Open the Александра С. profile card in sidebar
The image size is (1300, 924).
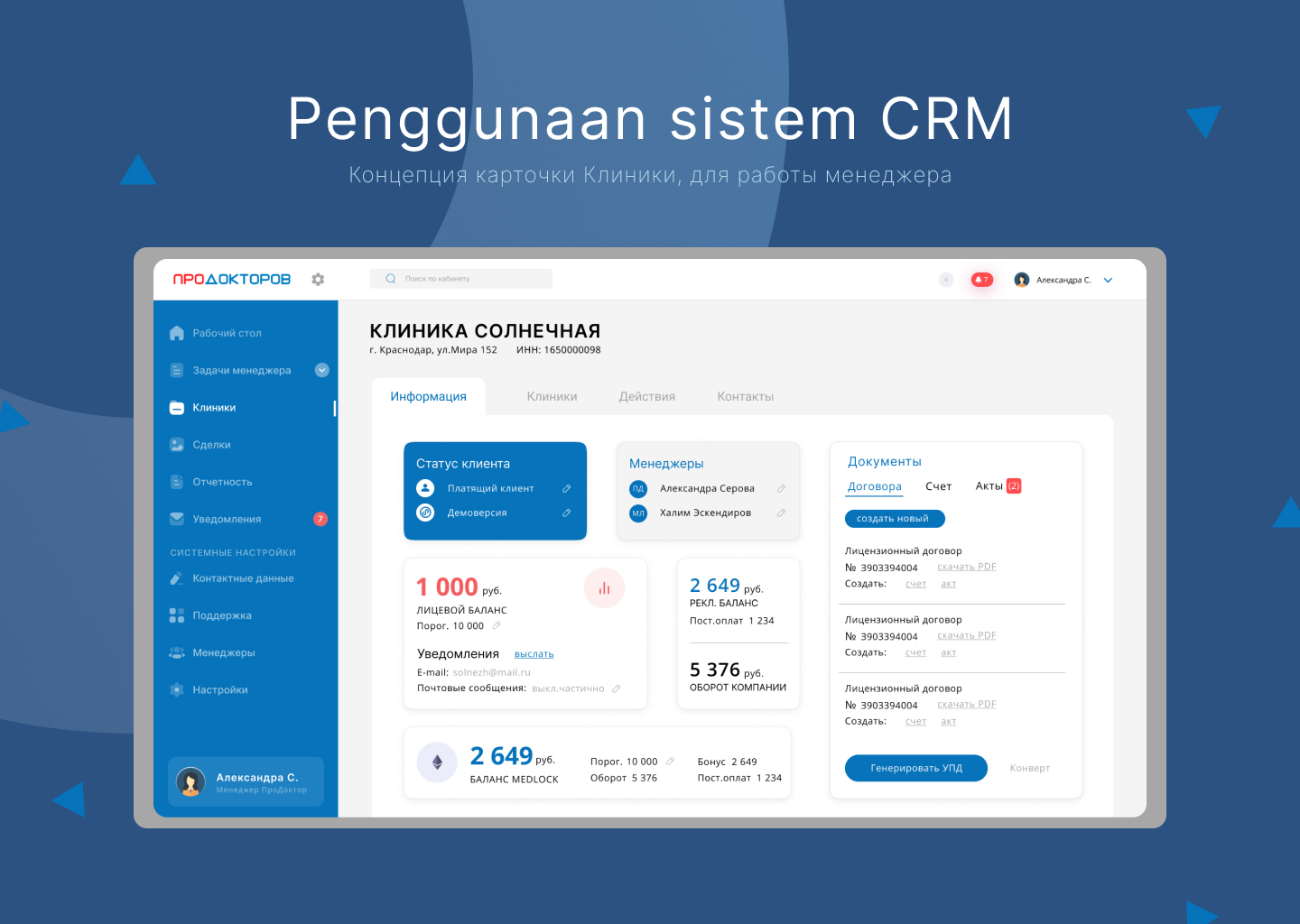point(246,781)
